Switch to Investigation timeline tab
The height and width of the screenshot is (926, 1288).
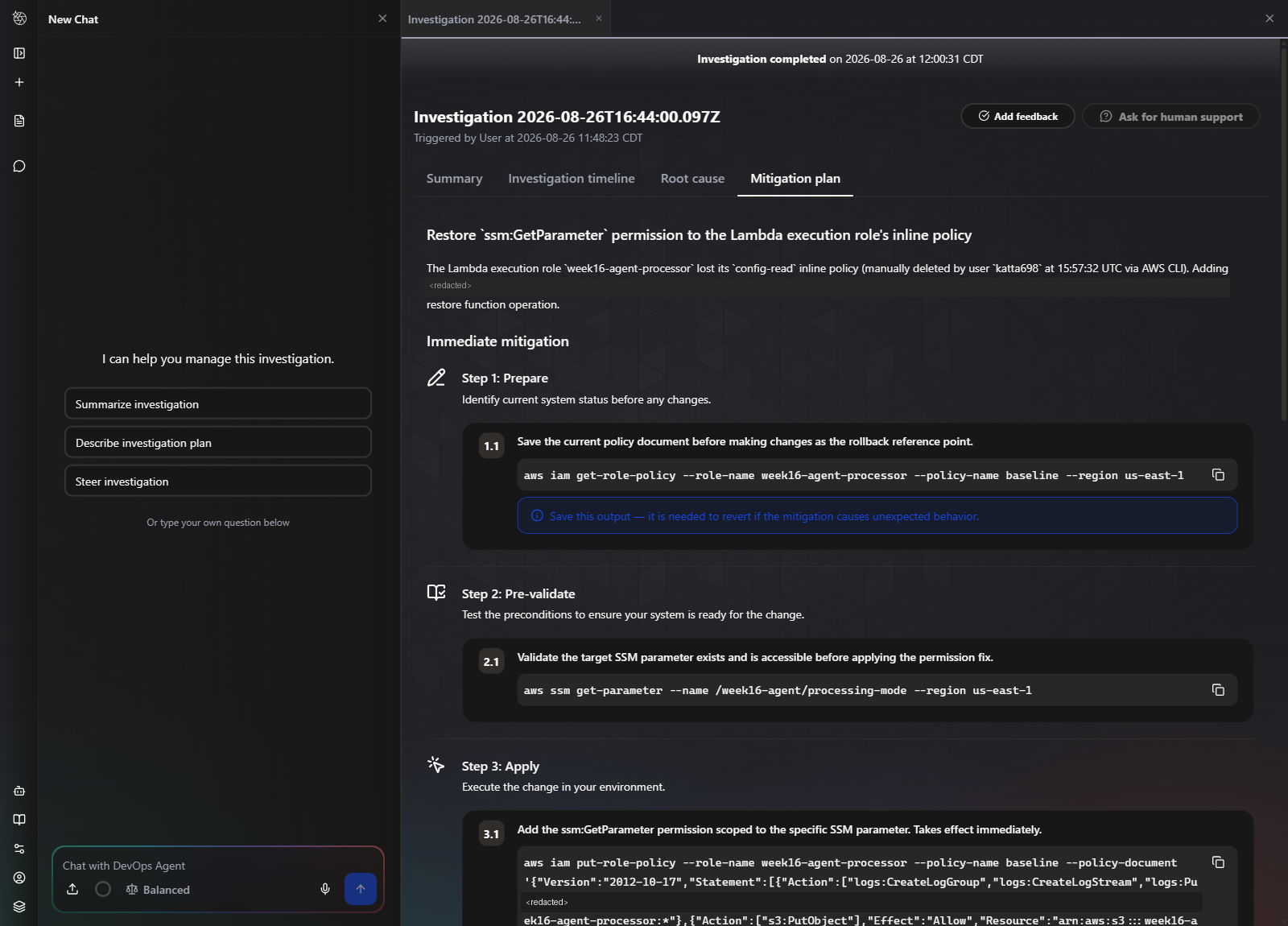click(x=572, y=179)
